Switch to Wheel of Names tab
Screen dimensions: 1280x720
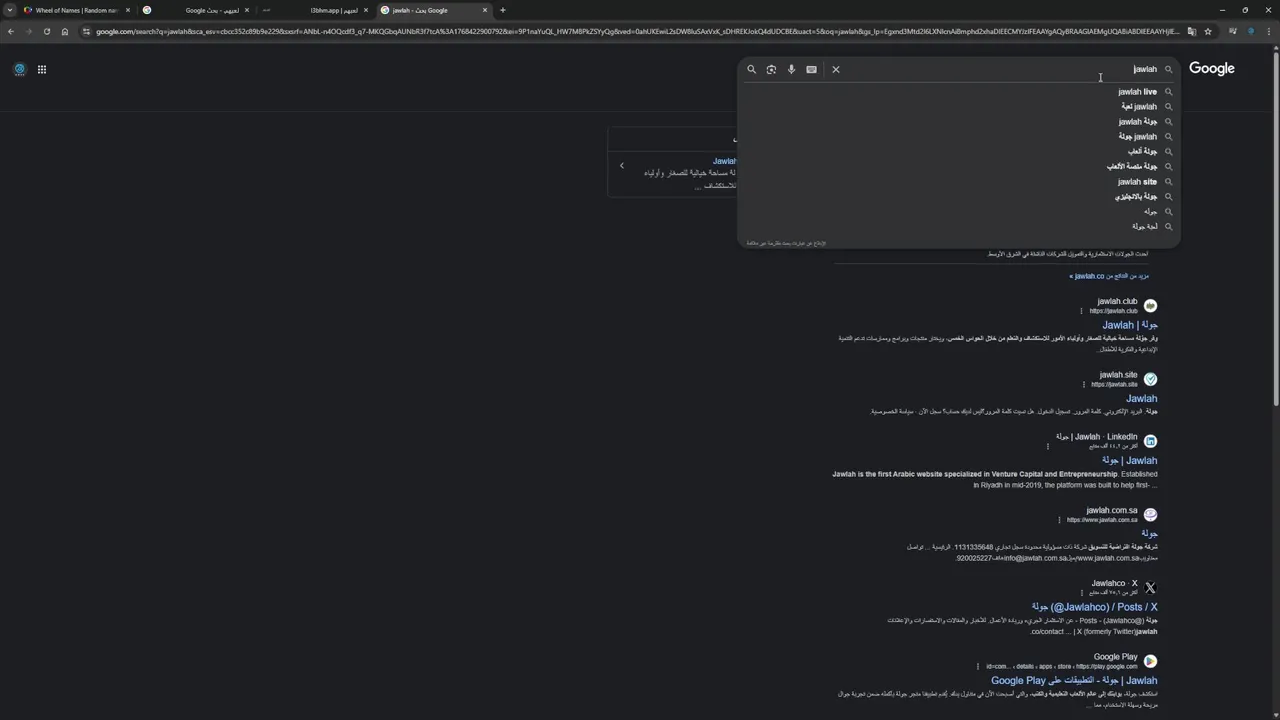(x=76, y=10)
